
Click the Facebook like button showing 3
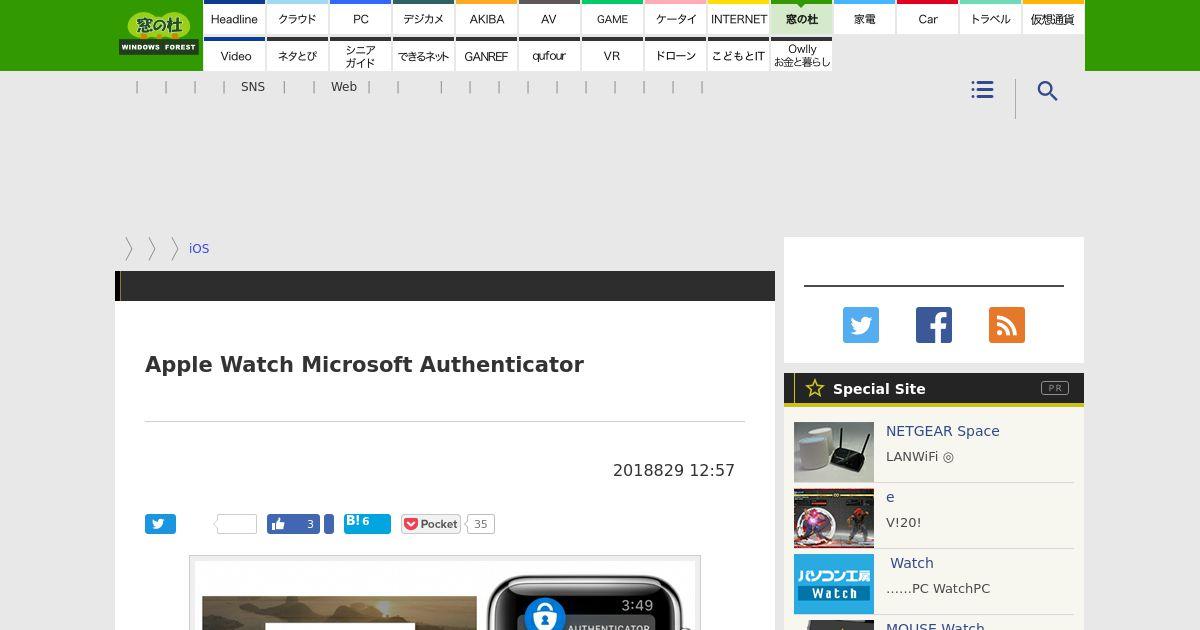293,524
